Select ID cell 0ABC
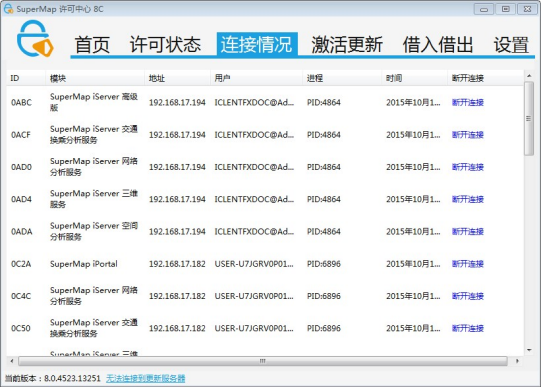 21,102
